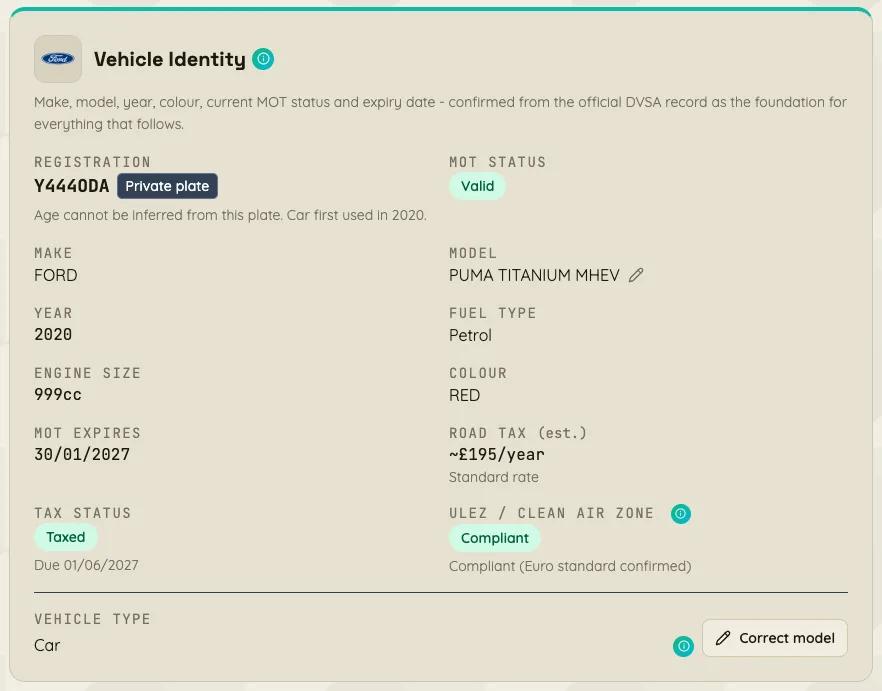This screenshot has width=882, height=691.
Task: Click the Ford logo icon
Action: 58,59
